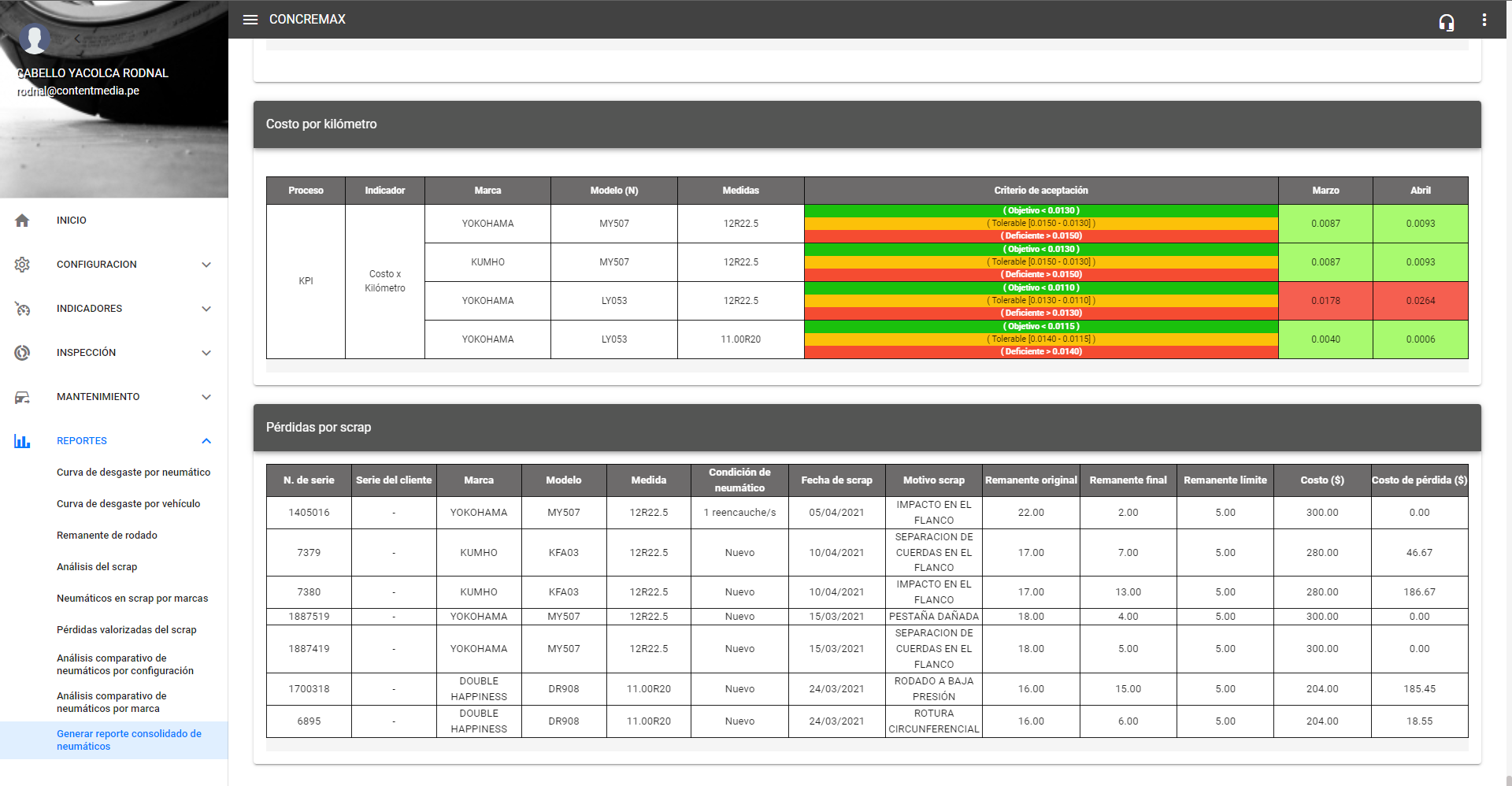Viewport: 1512px width, 786px height.
Task: Open Curva de desgaste por neumático report
Action: (133, 473)
